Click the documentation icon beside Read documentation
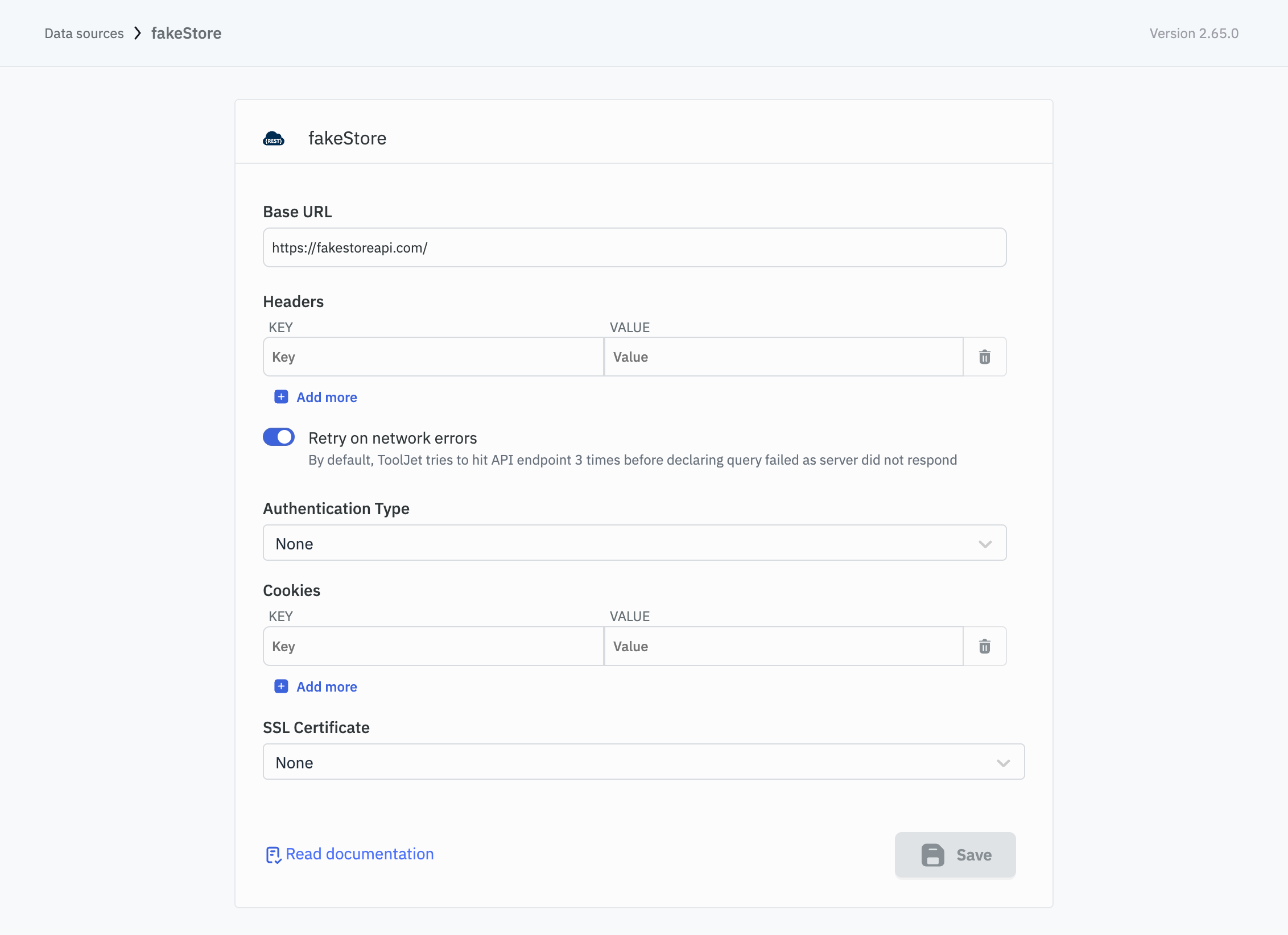The height and width of the screenshot is (935, 1288). 273,855
